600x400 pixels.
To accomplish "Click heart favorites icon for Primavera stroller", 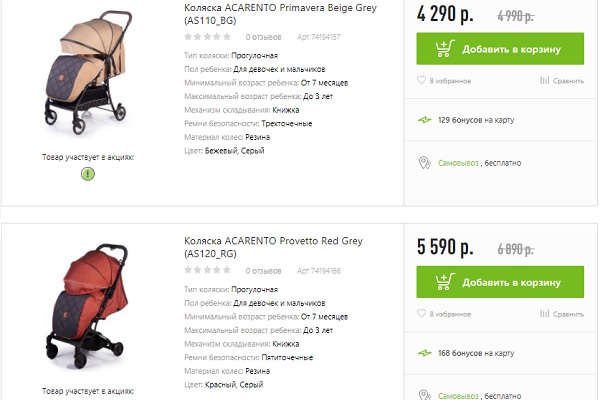I will tap(422, 80).
